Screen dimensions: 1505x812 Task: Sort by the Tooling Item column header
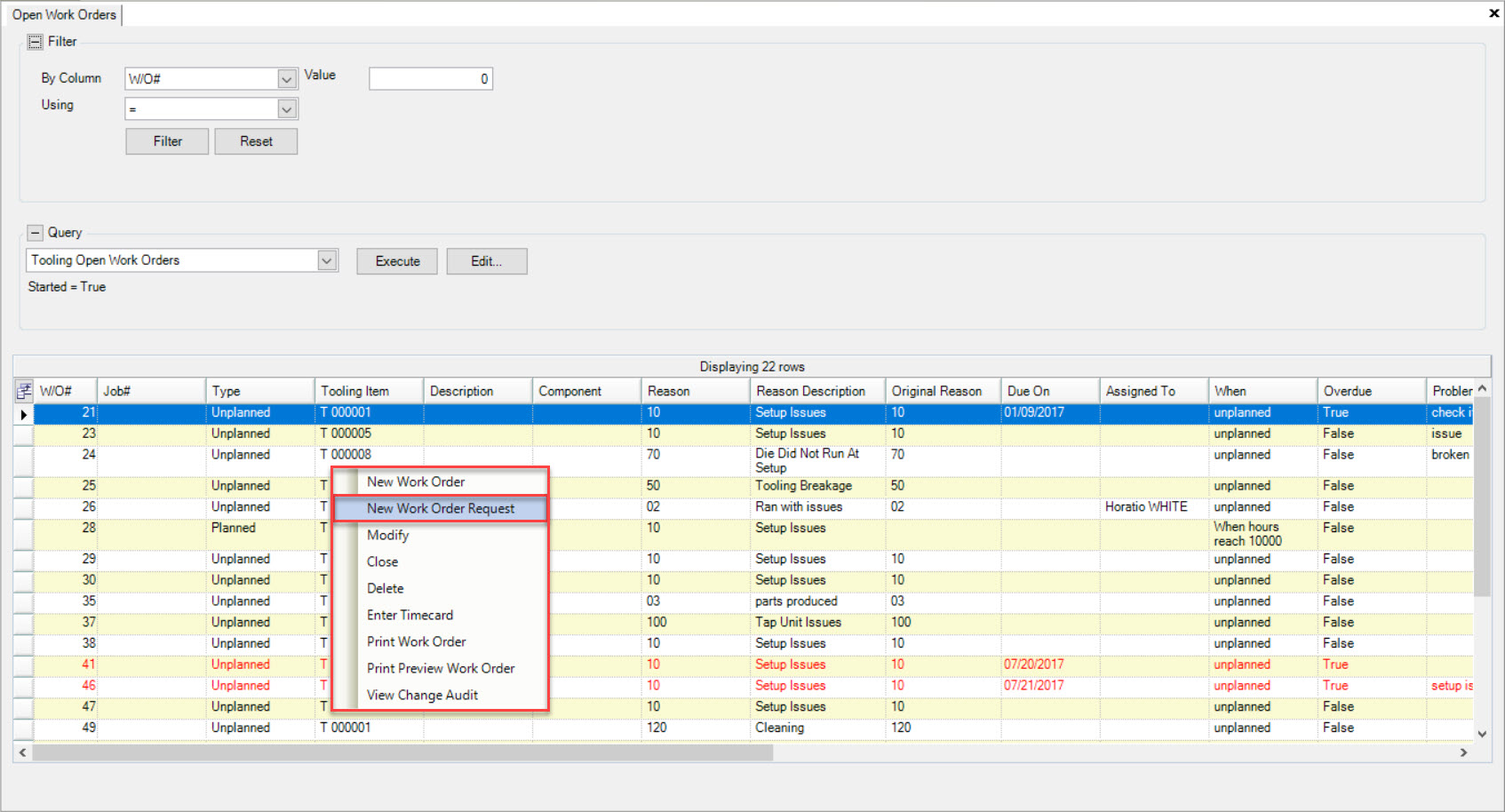[x=370, y=391]
